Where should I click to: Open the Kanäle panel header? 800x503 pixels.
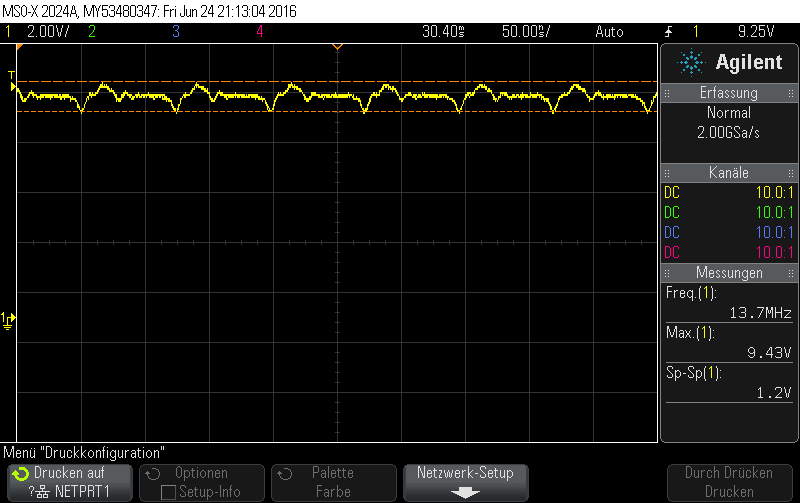click(x=729, y=173)
